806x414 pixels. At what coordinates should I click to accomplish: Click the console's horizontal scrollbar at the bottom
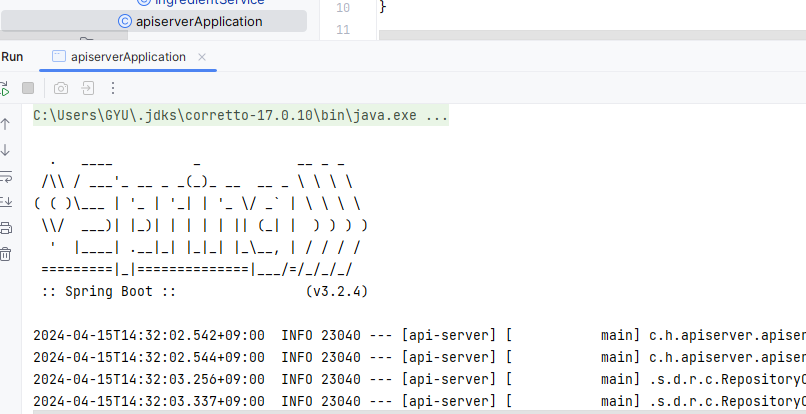[x=419, y=412]
